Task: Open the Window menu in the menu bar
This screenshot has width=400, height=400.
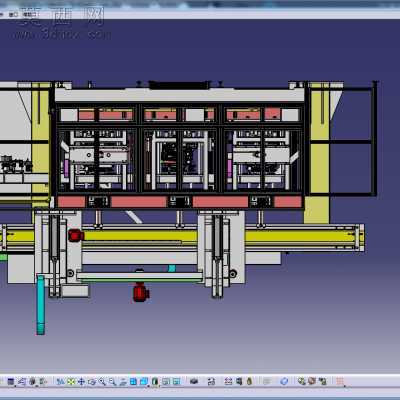Action: (13, 15)
